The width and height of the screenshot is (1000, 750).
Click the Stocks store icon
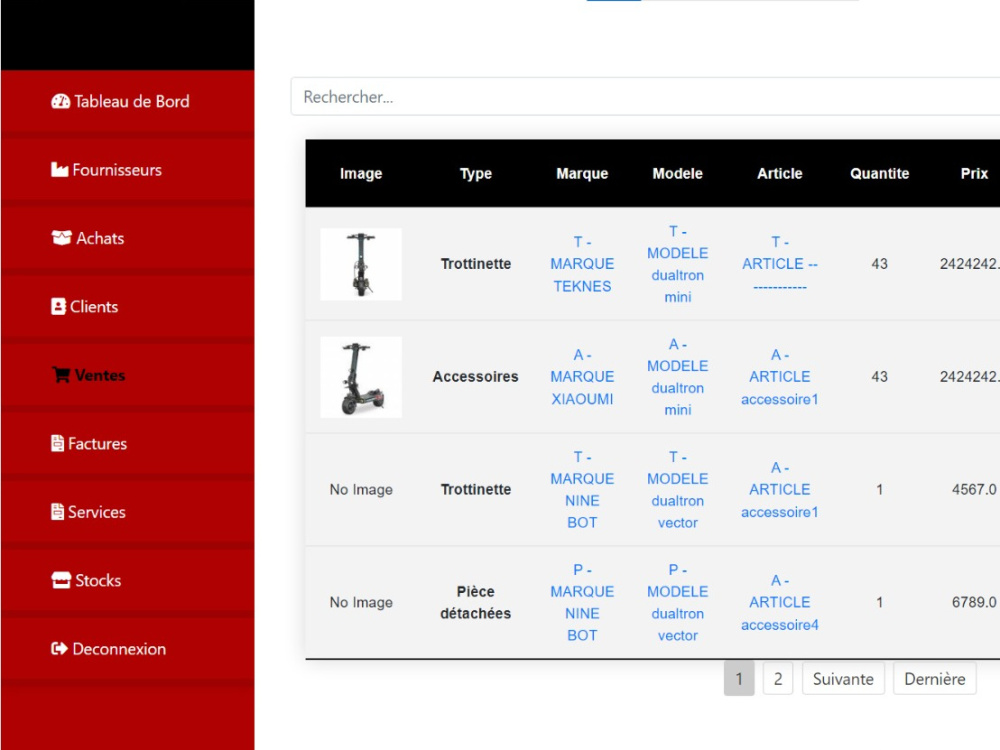click(61, 580)
